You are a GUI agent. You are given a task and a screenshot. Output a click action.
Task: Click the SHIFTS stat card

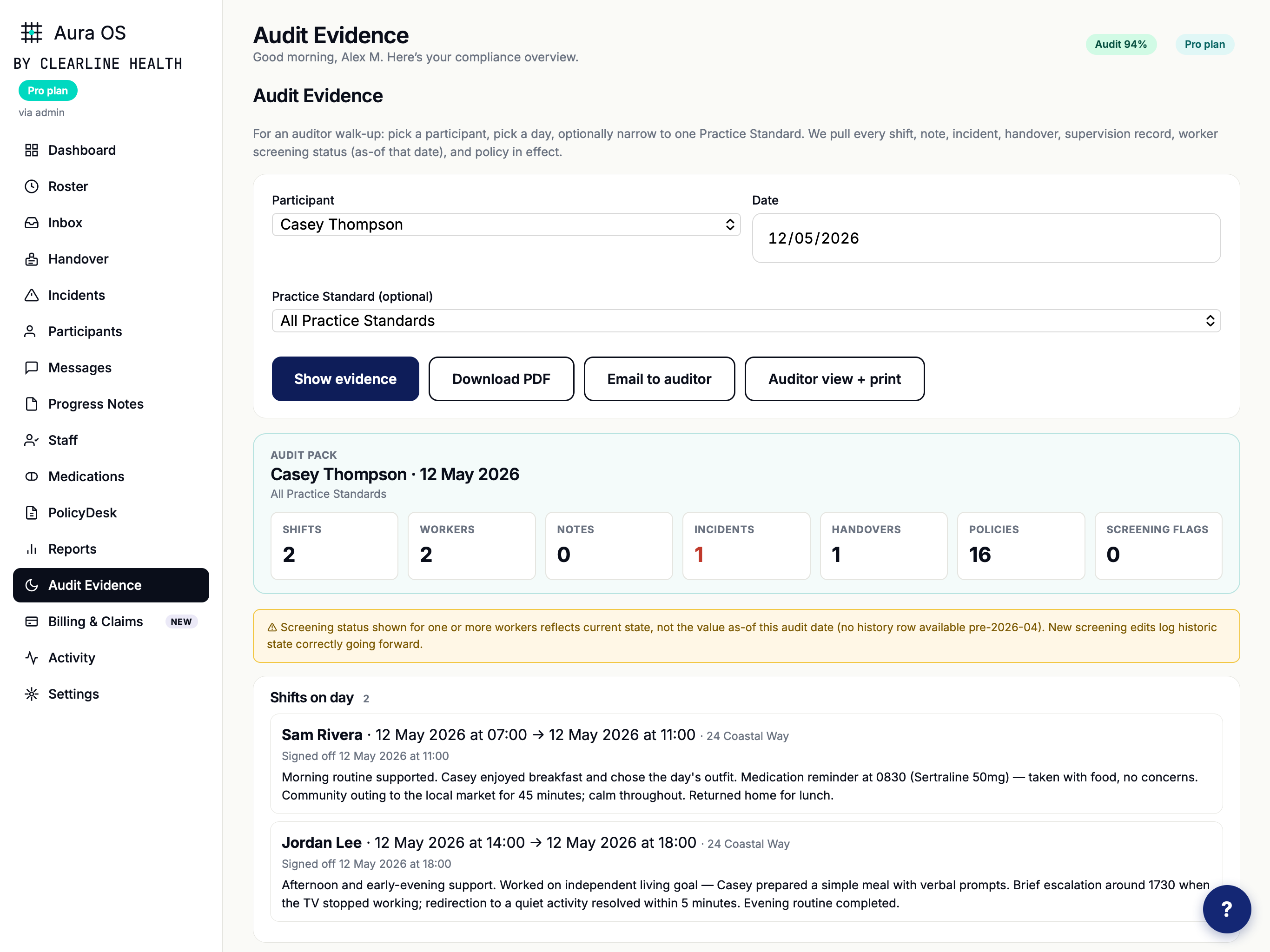pyautogui.click(x=334, y=545)
